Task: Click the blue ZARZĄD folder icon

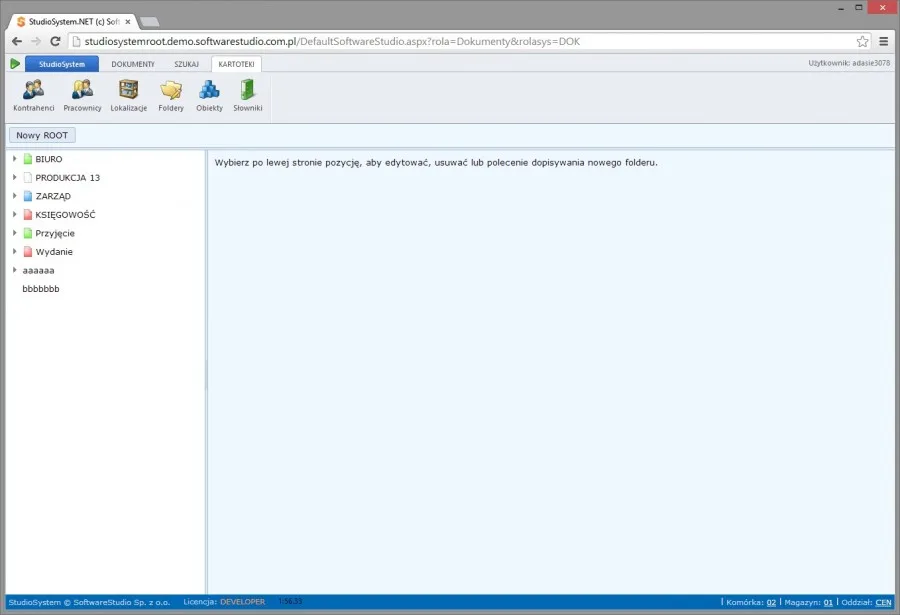Action: point(28,196)
